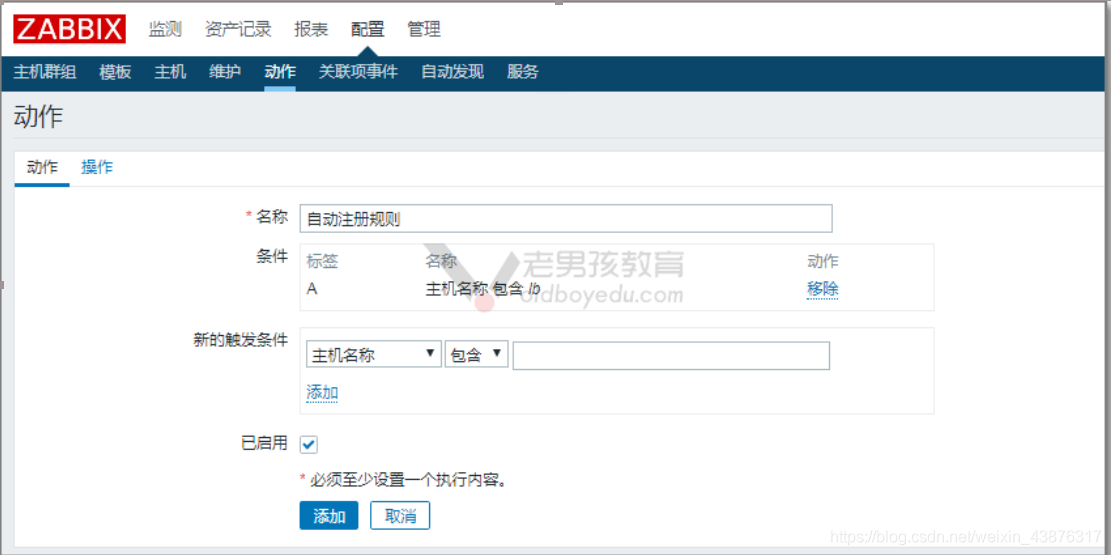Click the new trigger condition value field
1111x555 pixels.
tap(671, 356)
